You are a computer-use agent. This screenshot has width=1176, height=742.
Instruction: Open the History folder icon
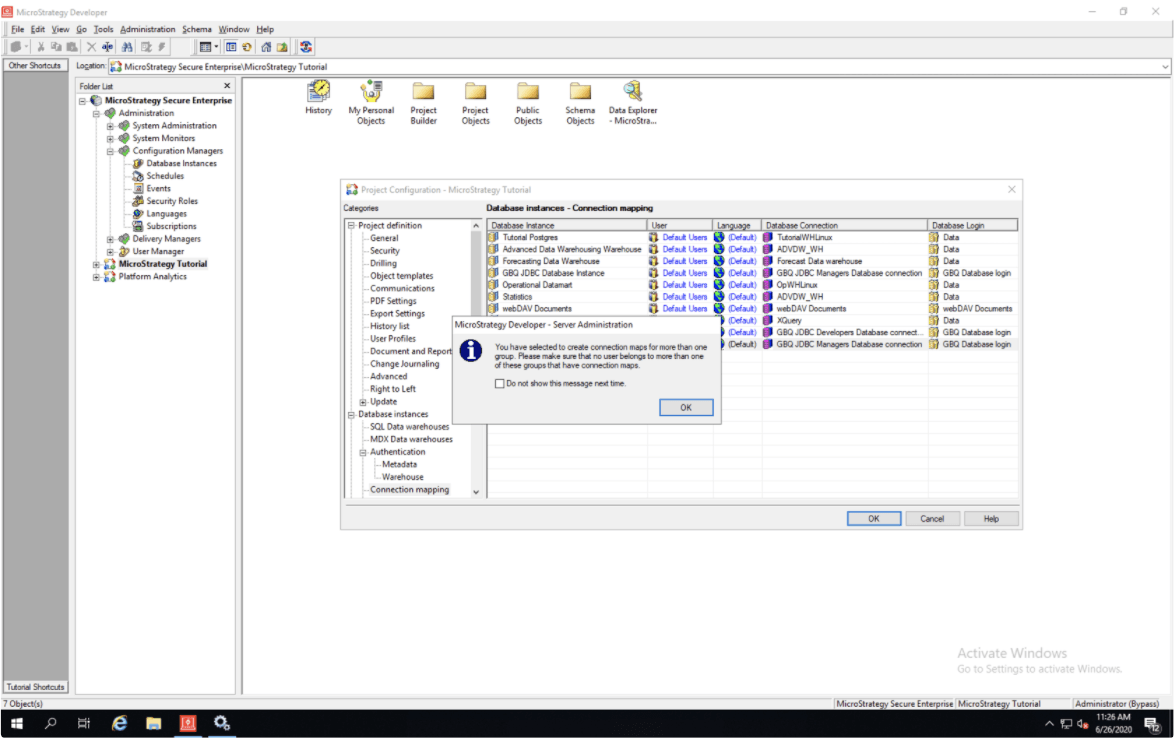pos(318,91)
